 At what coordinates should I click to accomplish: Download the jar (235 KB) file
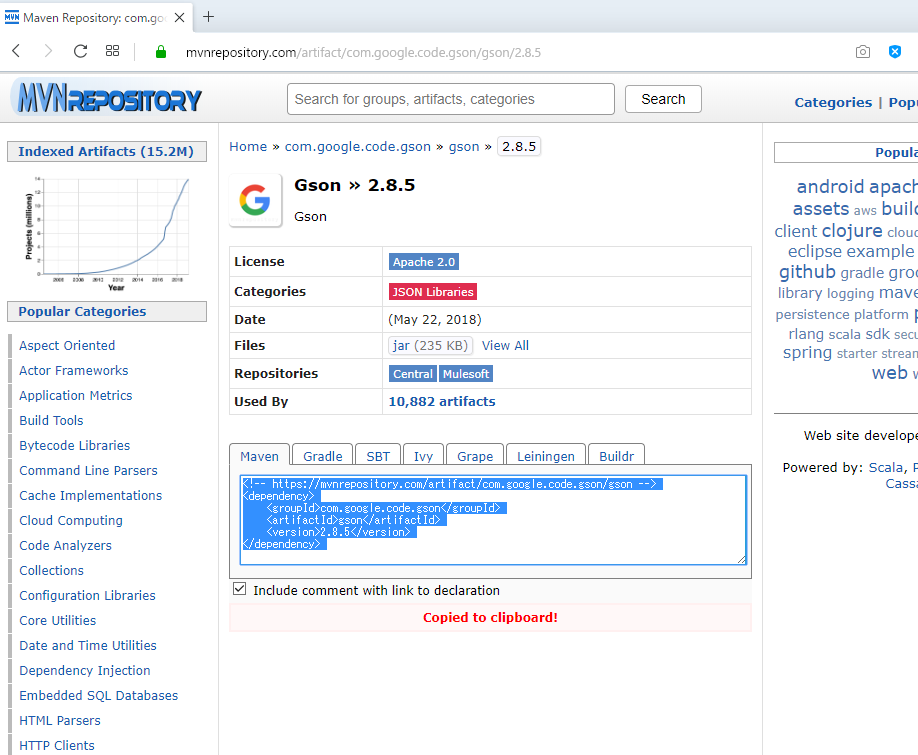pyautogui.click(x=430, y=345)
